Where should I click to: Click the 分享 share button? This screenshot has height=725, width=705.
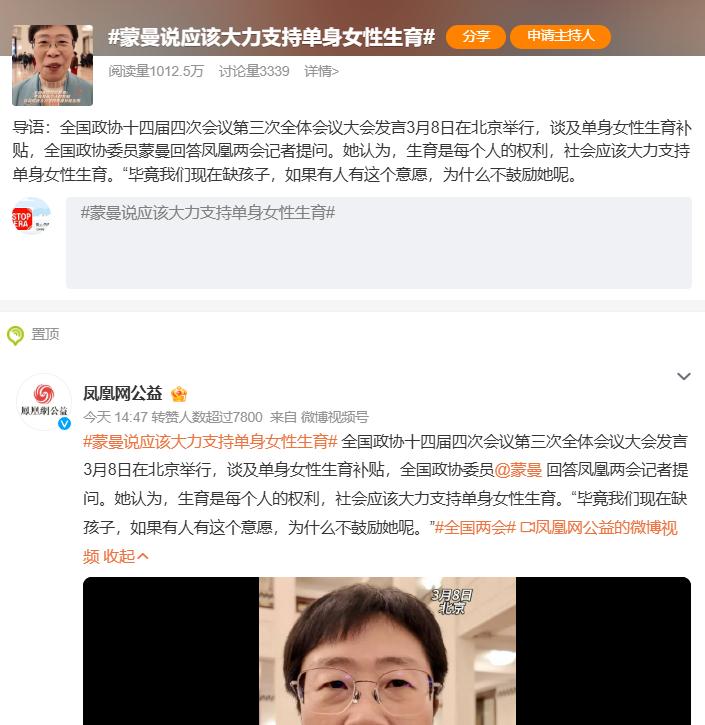[x=476, y=37]
